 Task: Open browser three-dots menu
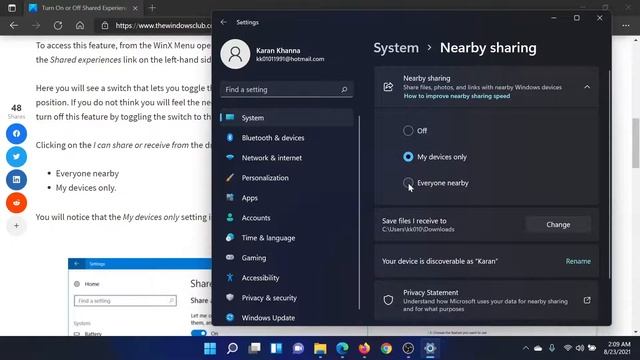[x=626, y=25]
